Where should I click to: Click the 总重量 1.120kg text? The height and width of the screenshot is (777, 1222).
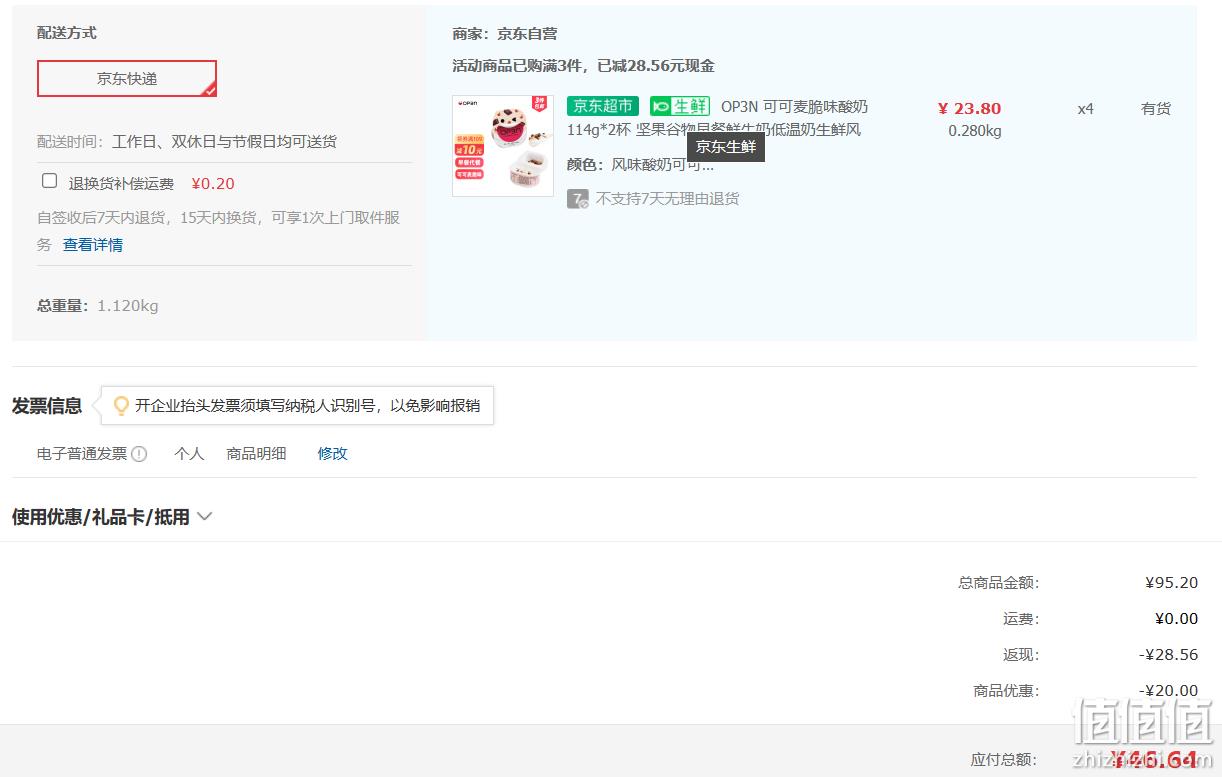pos(98,306)
